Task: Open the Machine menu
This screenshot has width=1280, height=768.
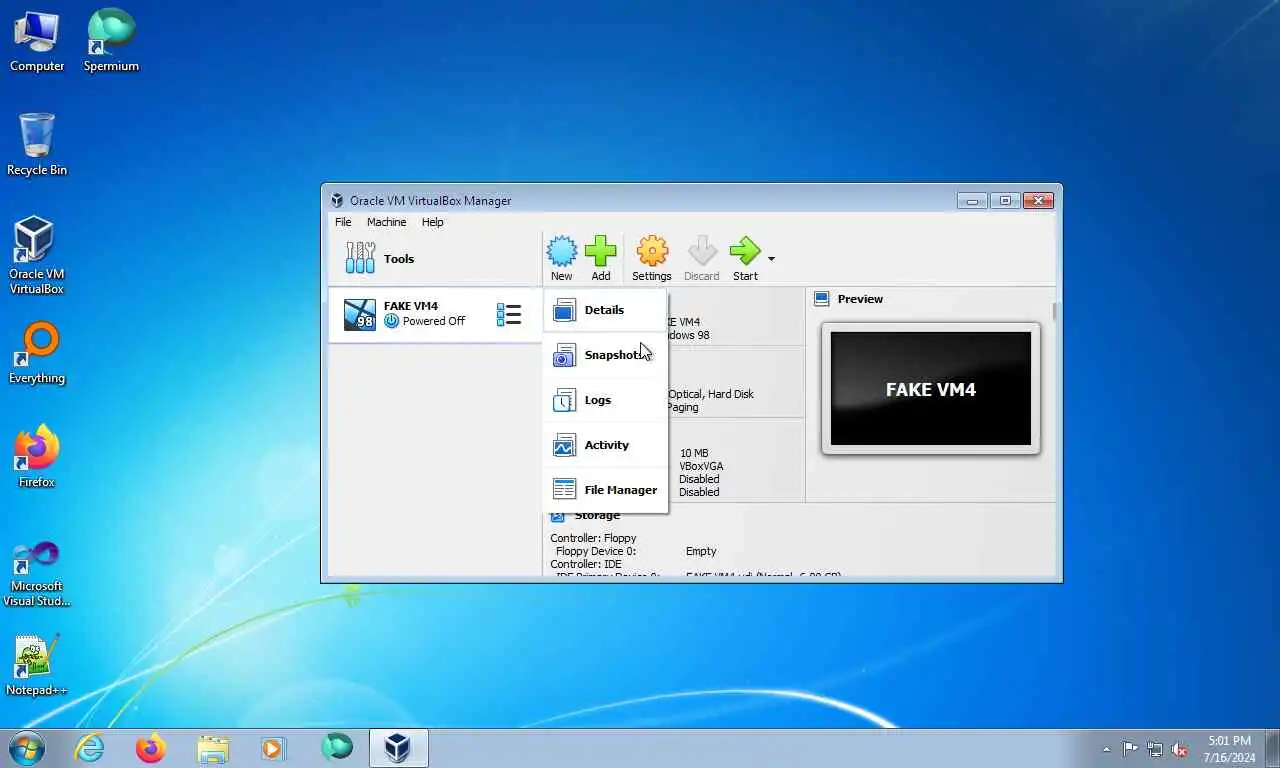Action: coord(386,222)
